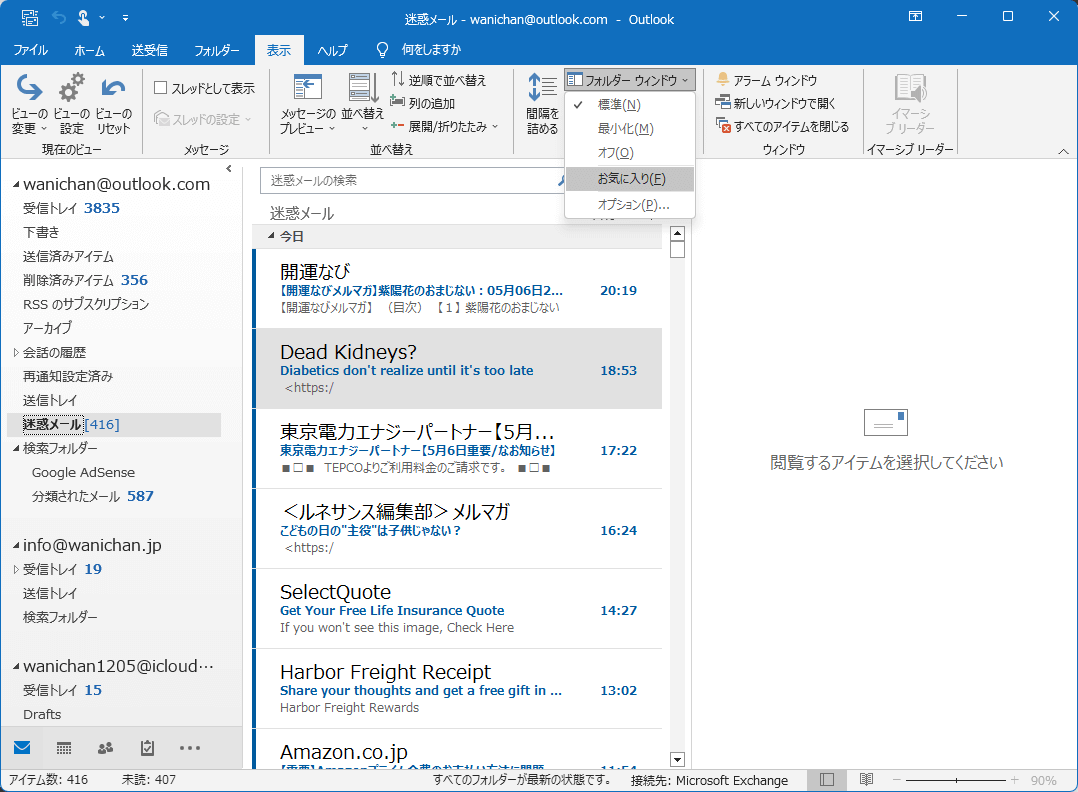Image resolution: width=1078 pixels, height=792 pixels.
Task: Click in the 迷惑メールの検索 search box
Action: coord(411,180)
